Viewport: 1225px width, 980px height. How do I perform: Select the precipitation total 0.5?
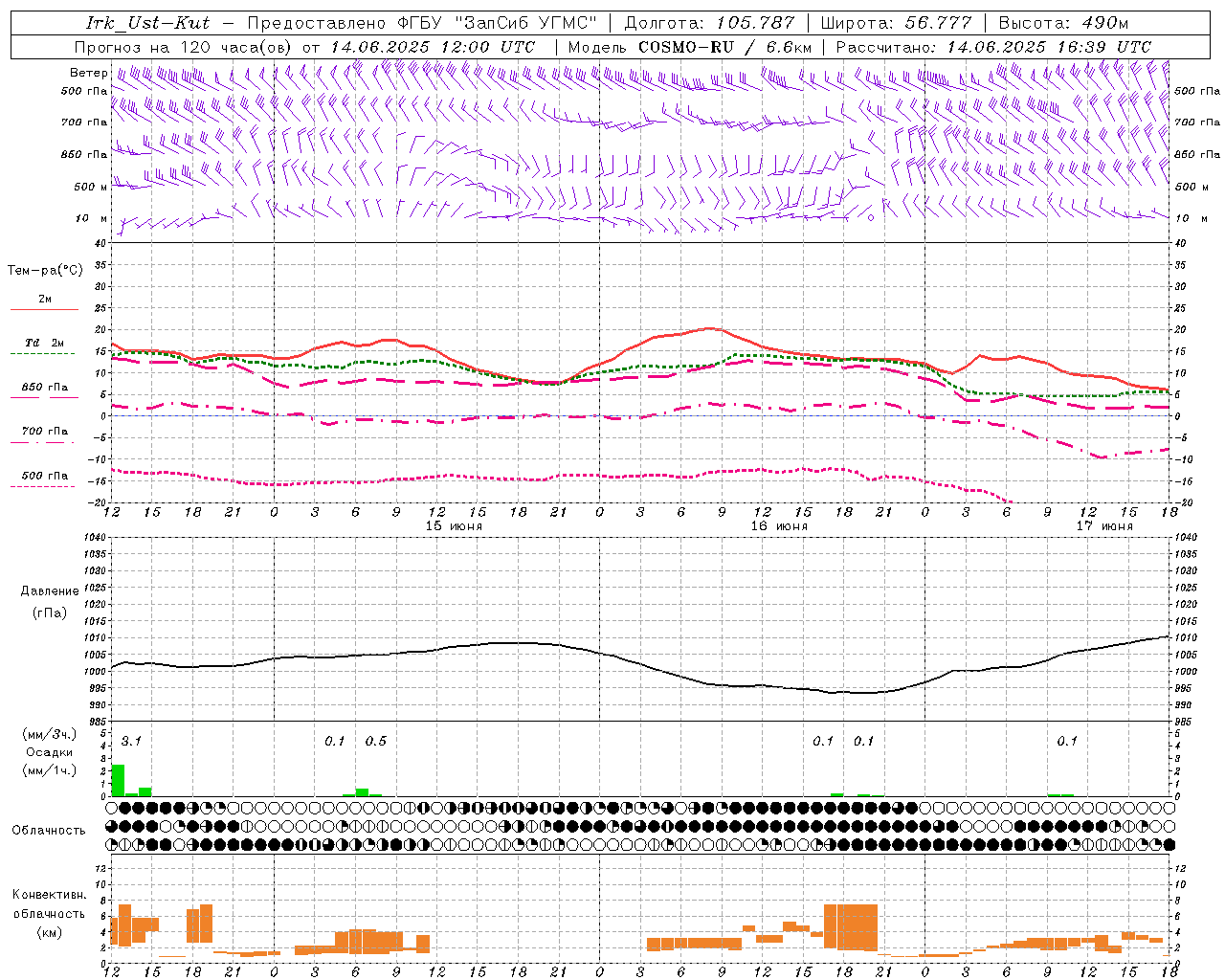[x=376, y=741]
